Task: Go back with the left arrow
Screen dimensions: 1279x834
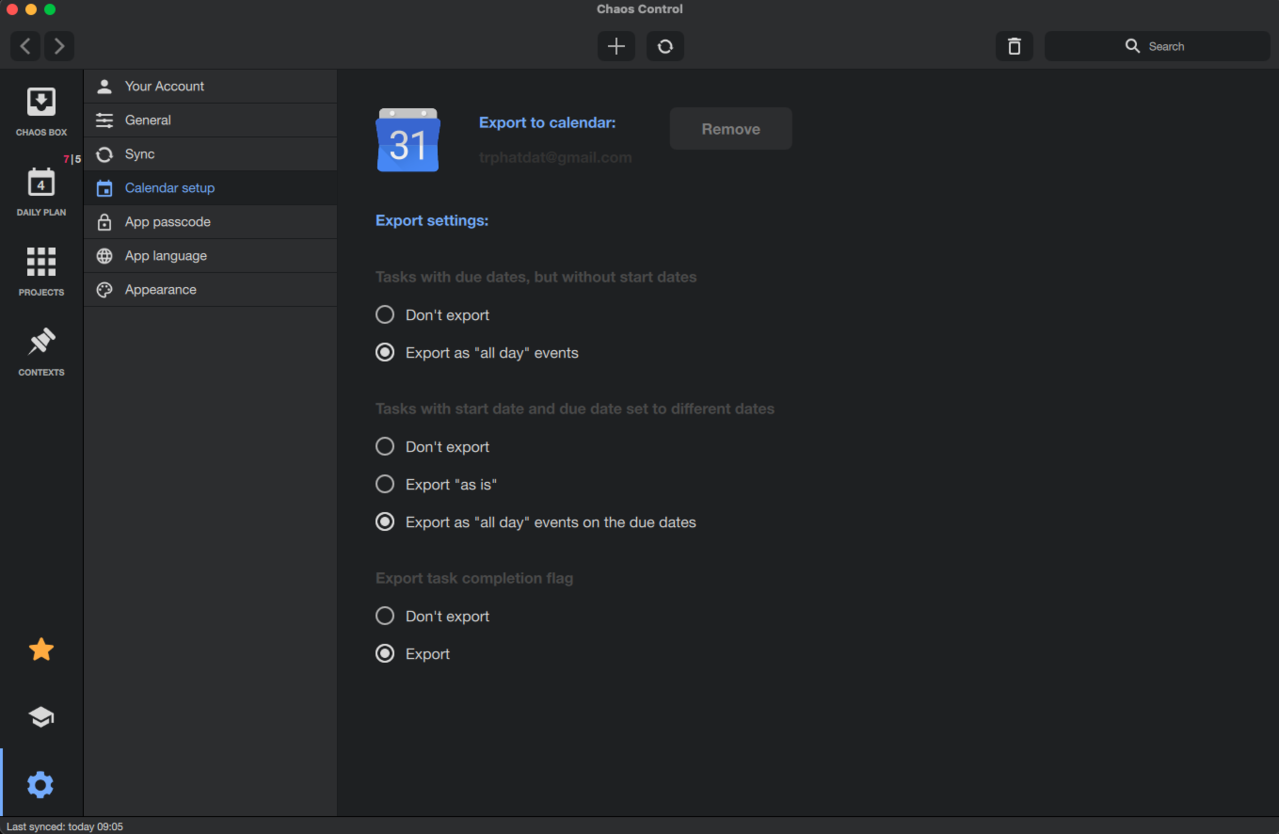Action: pyautogui.click(x=25, y=46)
